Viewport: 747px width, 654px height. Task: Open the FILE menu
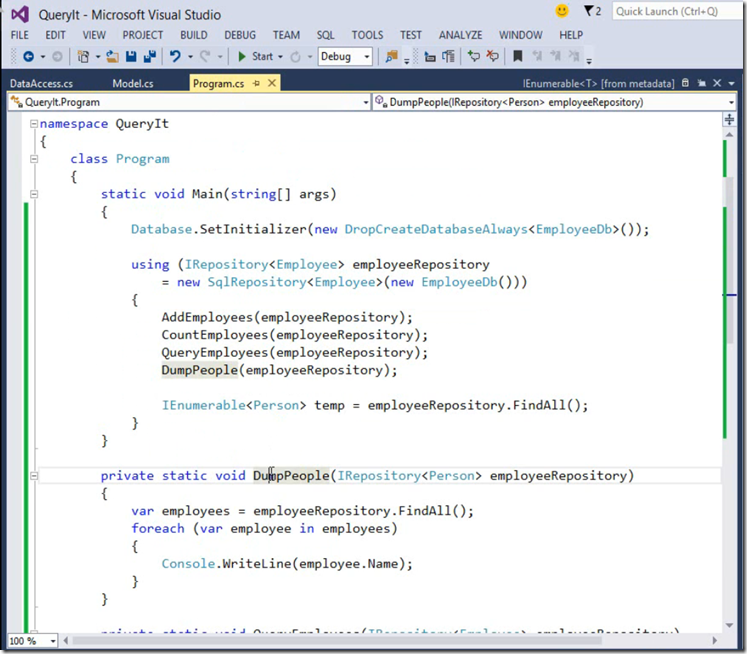(20, 35)
